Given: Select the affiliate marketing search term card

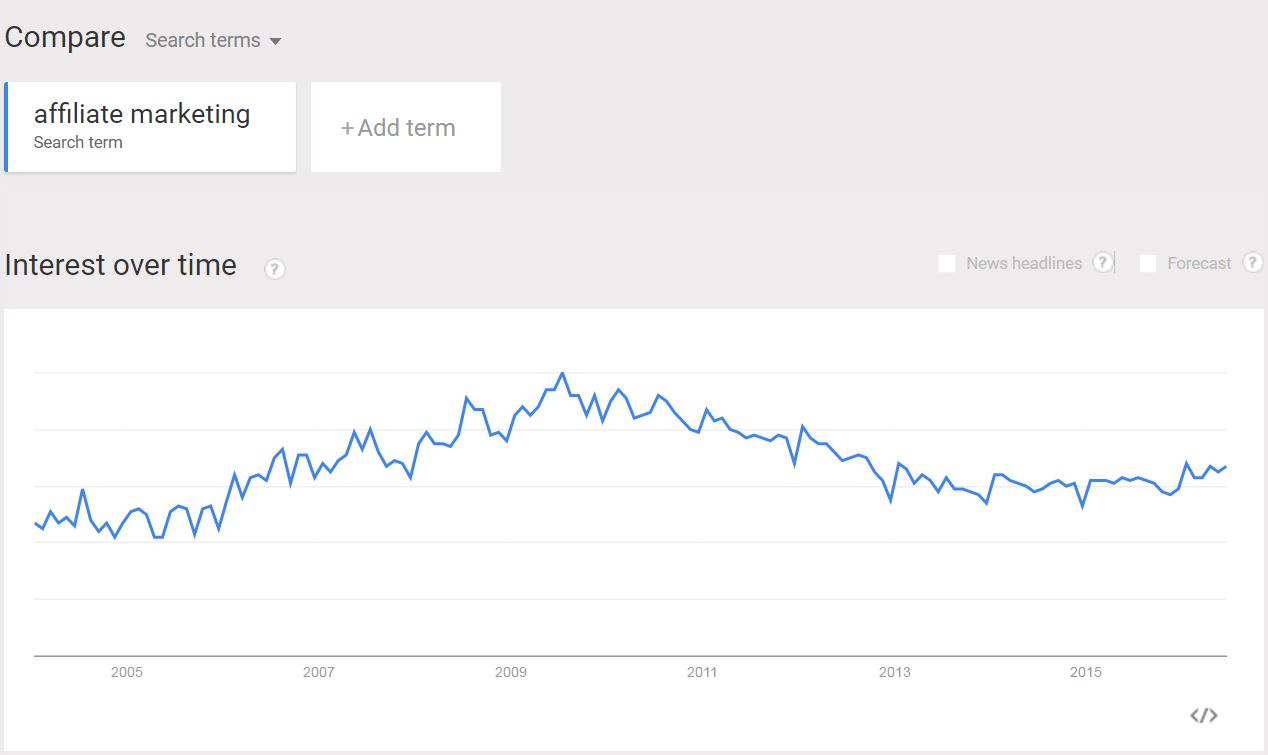Looking at the screenshot, I should [150, 127].
